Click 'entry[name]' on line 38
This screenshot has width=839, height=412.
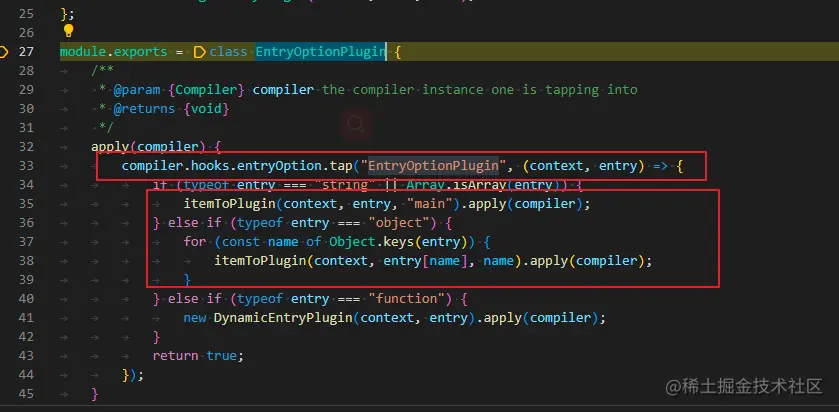click(425, 261)
